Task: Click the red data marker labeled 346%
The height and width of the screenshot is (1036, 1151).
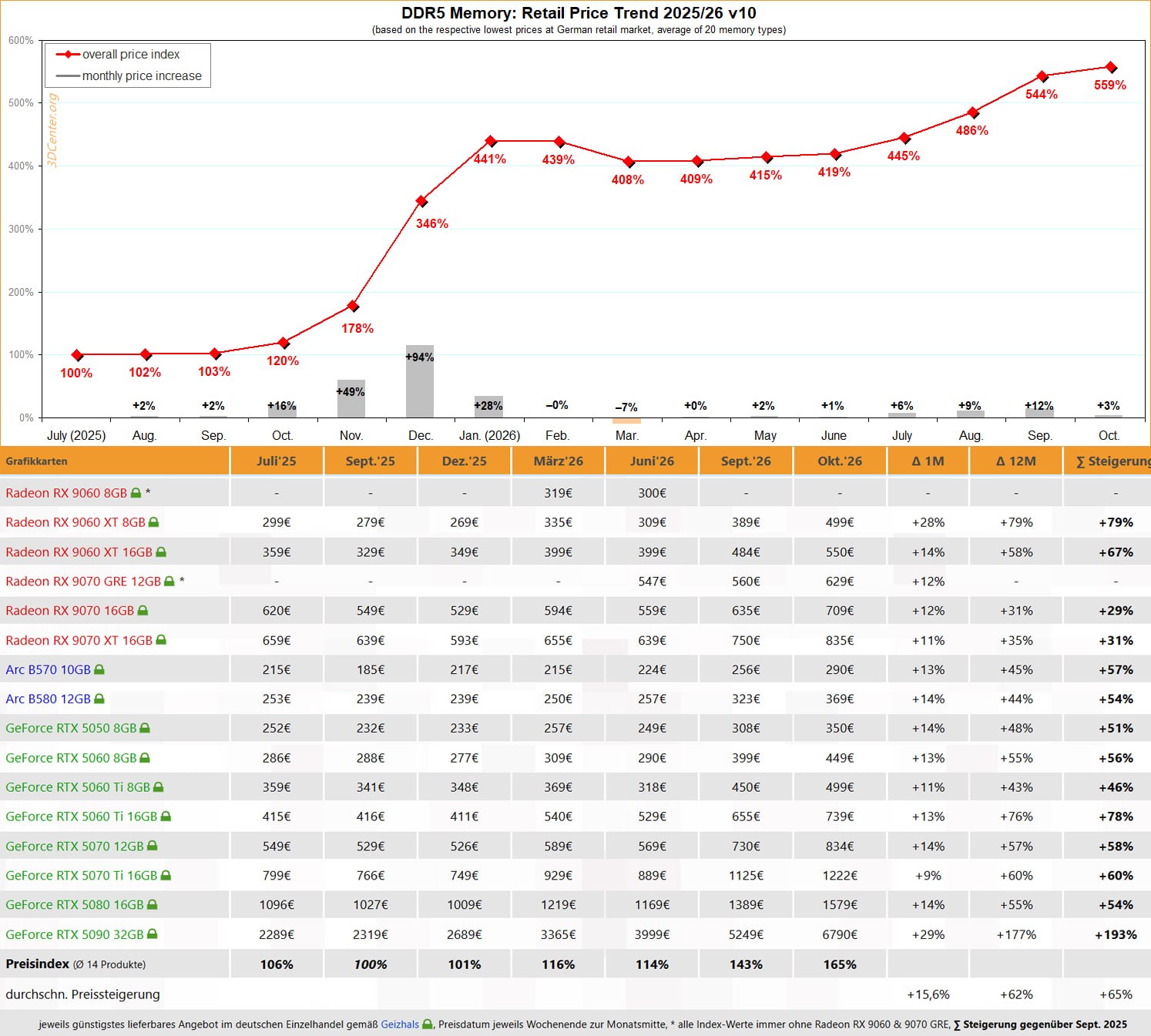Action: (x=421, y=201)
